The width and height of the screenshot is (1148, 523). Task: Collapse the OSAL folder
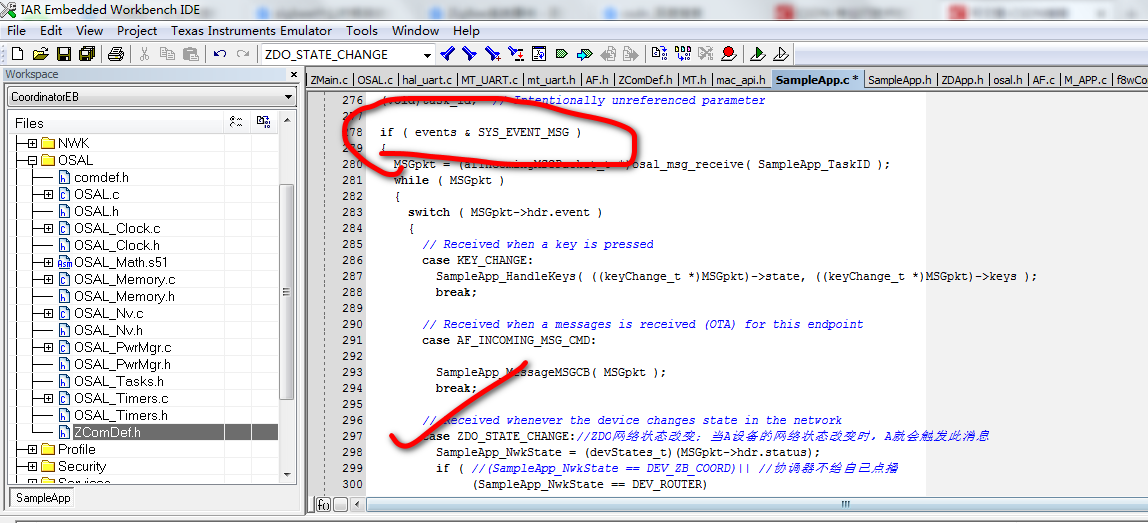(x=32, y=160)
